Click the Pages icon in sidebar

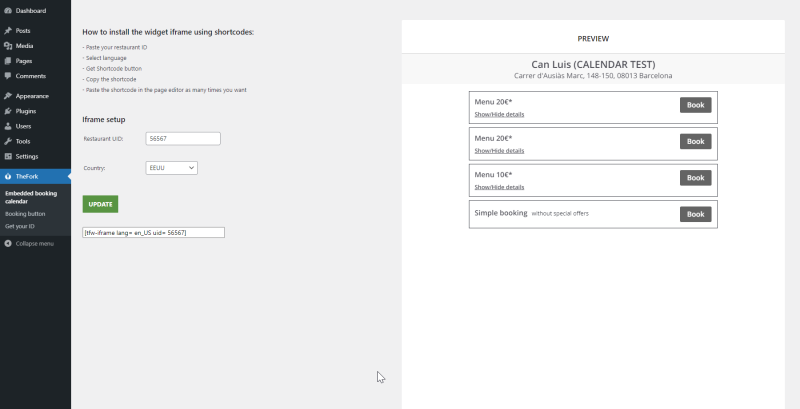click(8, 61)
